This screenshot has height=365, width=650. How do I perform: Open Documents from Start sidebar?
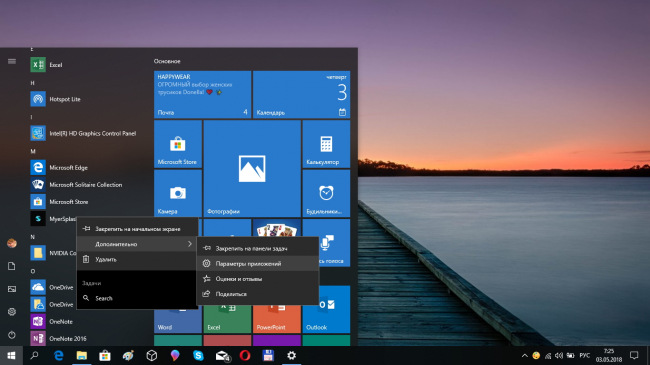[12, 266]
